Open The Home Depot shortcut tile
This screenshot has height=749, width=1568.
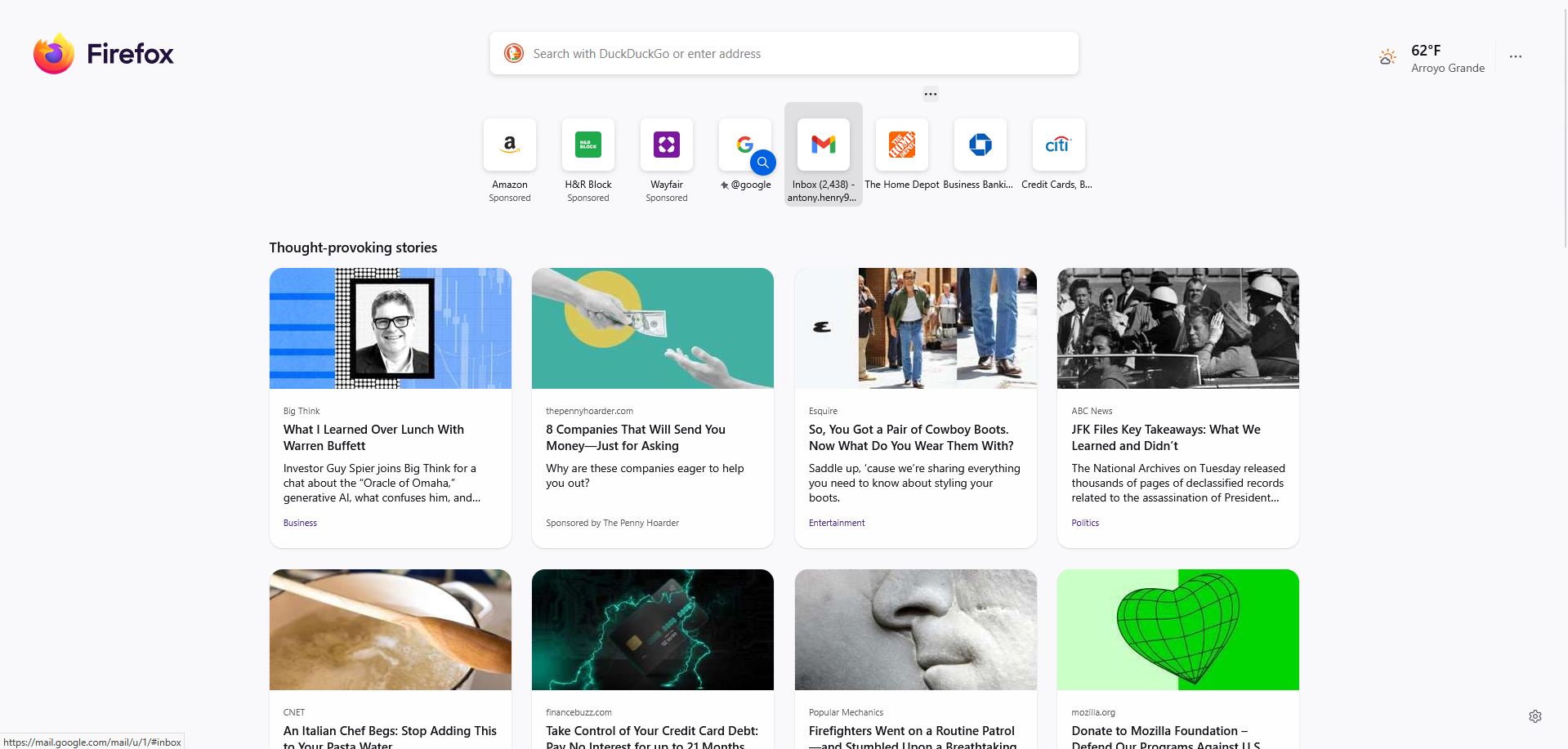(902, 145)
